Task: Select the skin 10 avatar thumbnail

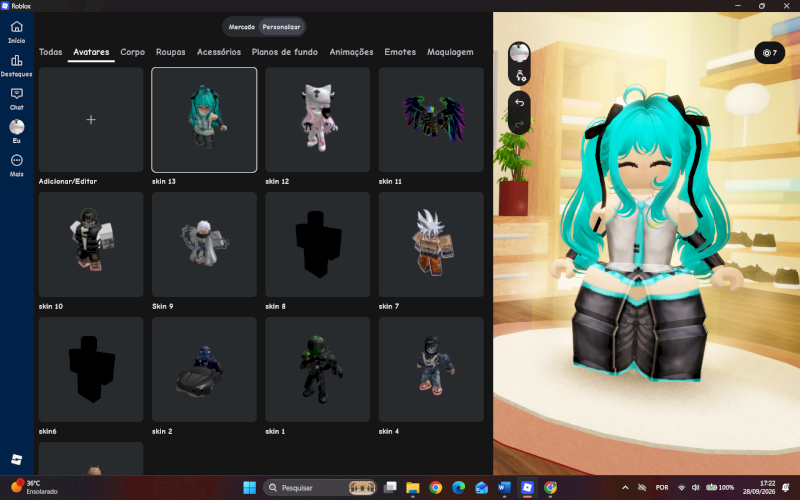Action: pos(91,244)
